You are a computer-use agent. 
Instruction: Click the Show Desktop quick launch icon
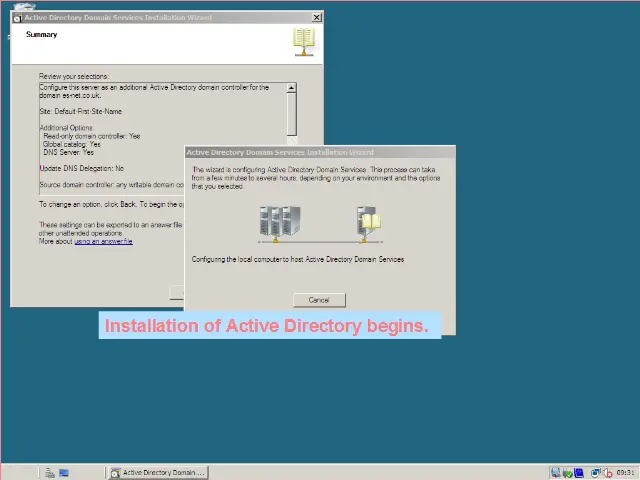click(64, 473)
